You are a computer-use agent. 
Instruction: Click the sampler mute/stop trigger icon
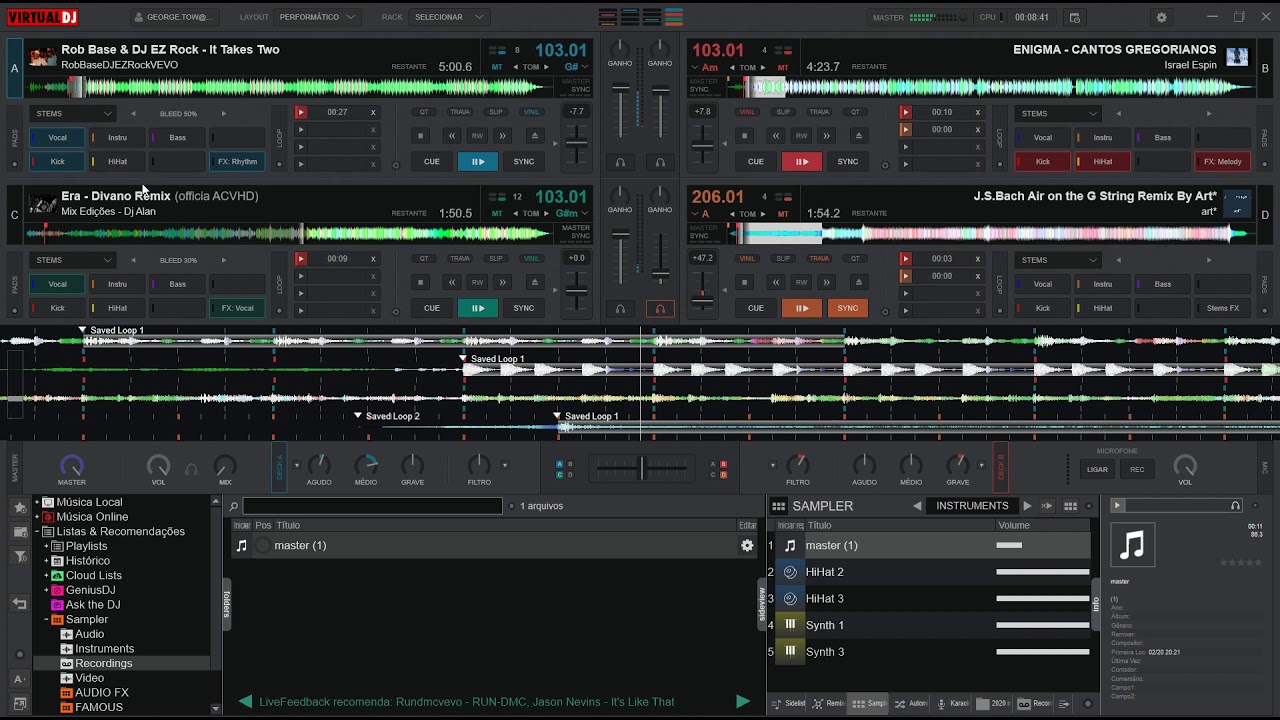[1047, 506]
